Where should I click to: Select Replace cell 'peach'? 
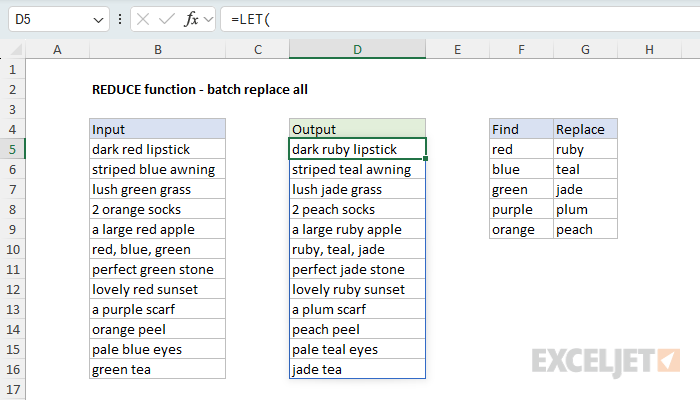tap(585, 229)
